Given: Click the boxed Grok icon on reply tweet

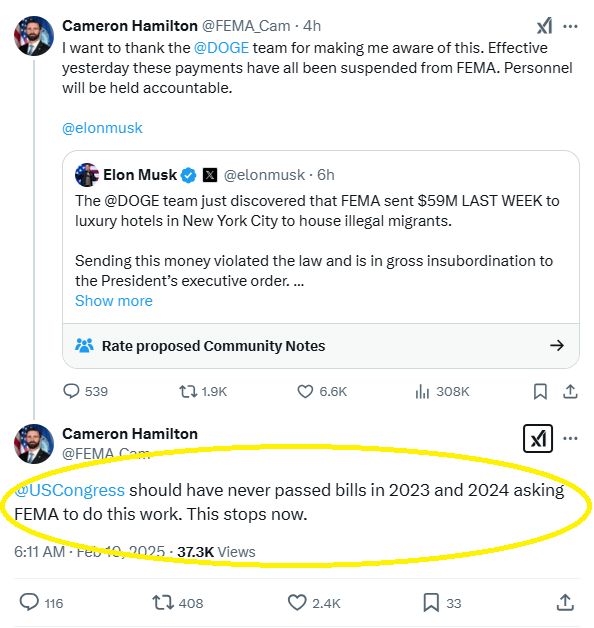Looking at the screenshot, I should coord(538,439).
